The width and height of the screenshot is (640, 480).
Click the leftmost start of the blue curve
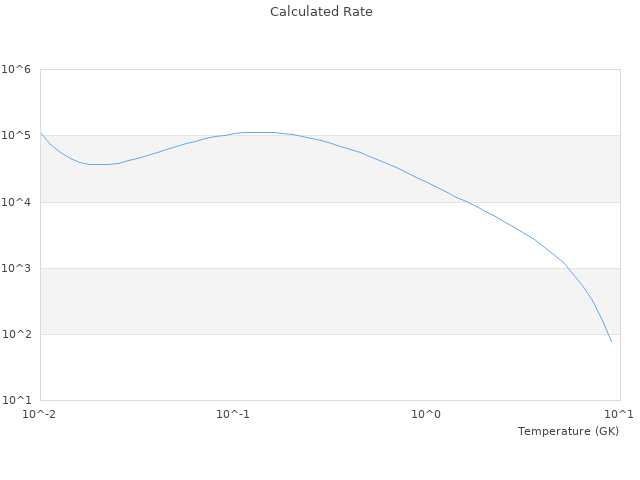[41, 133]
